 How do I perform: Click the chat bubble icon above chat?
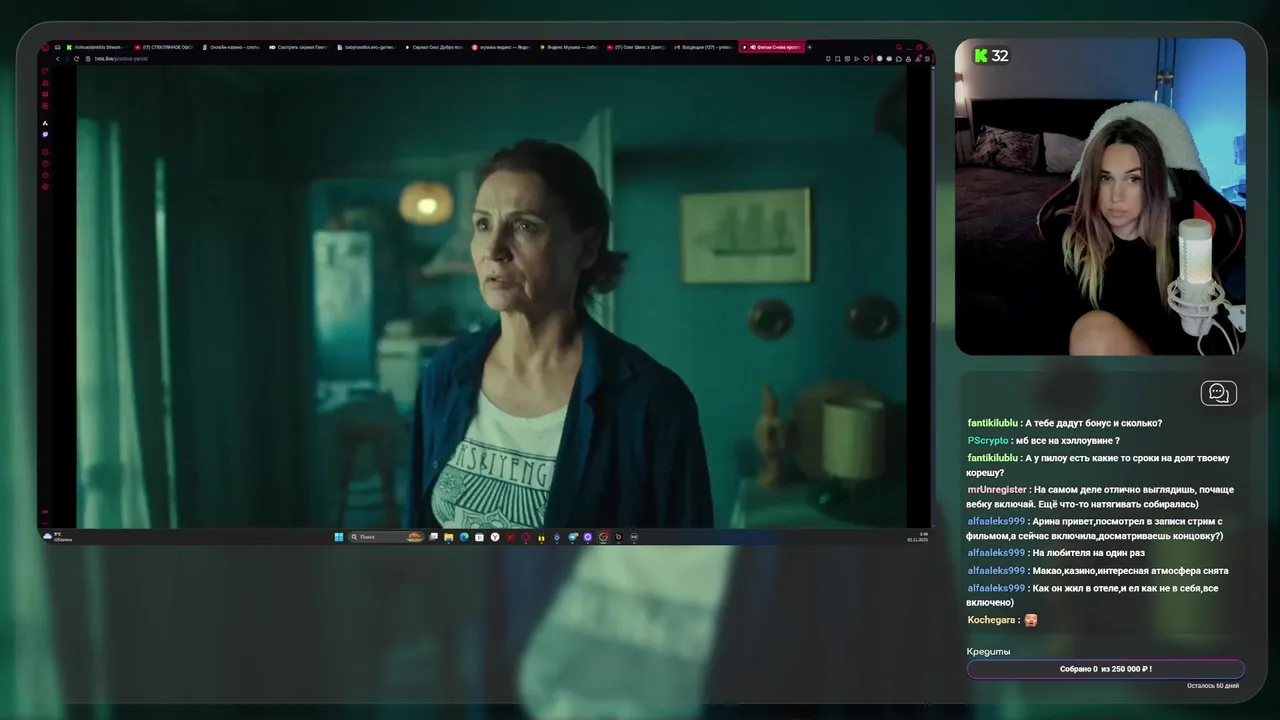(x=1218, y=393)
